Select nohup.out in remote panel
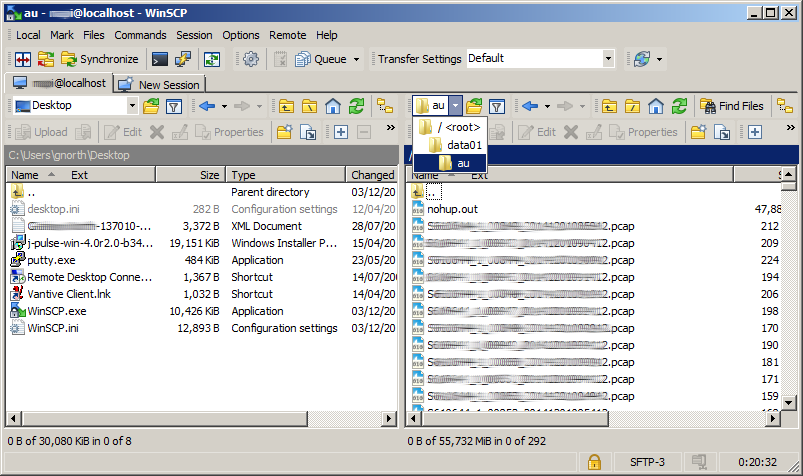803x476 pixels. [x=452, y=209]
